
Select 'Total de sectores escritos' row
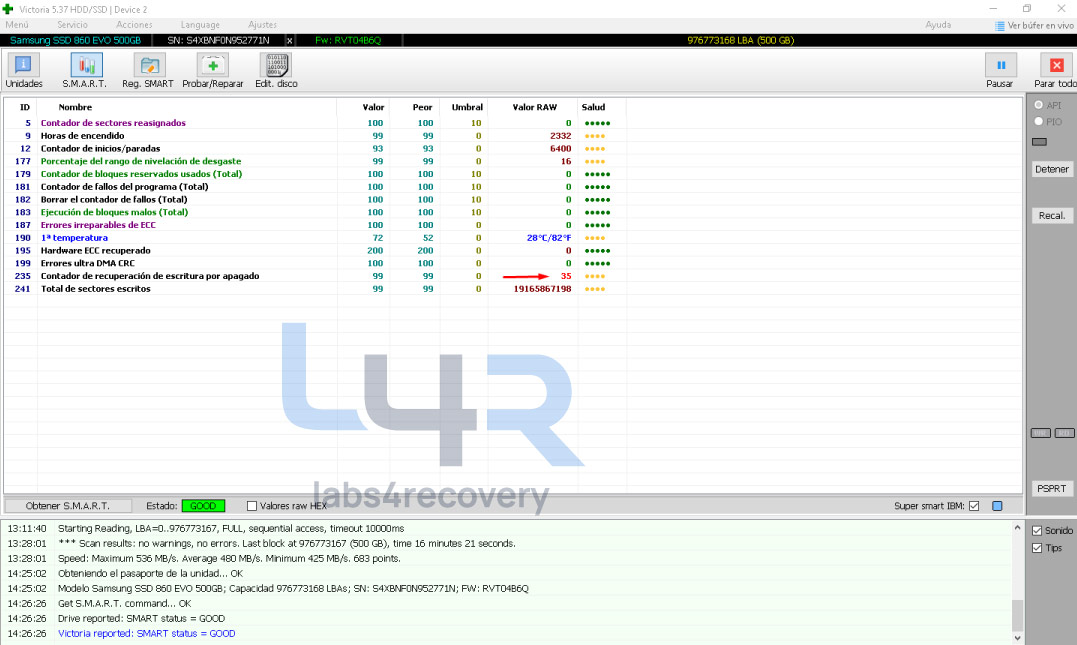tap(315, 288)
